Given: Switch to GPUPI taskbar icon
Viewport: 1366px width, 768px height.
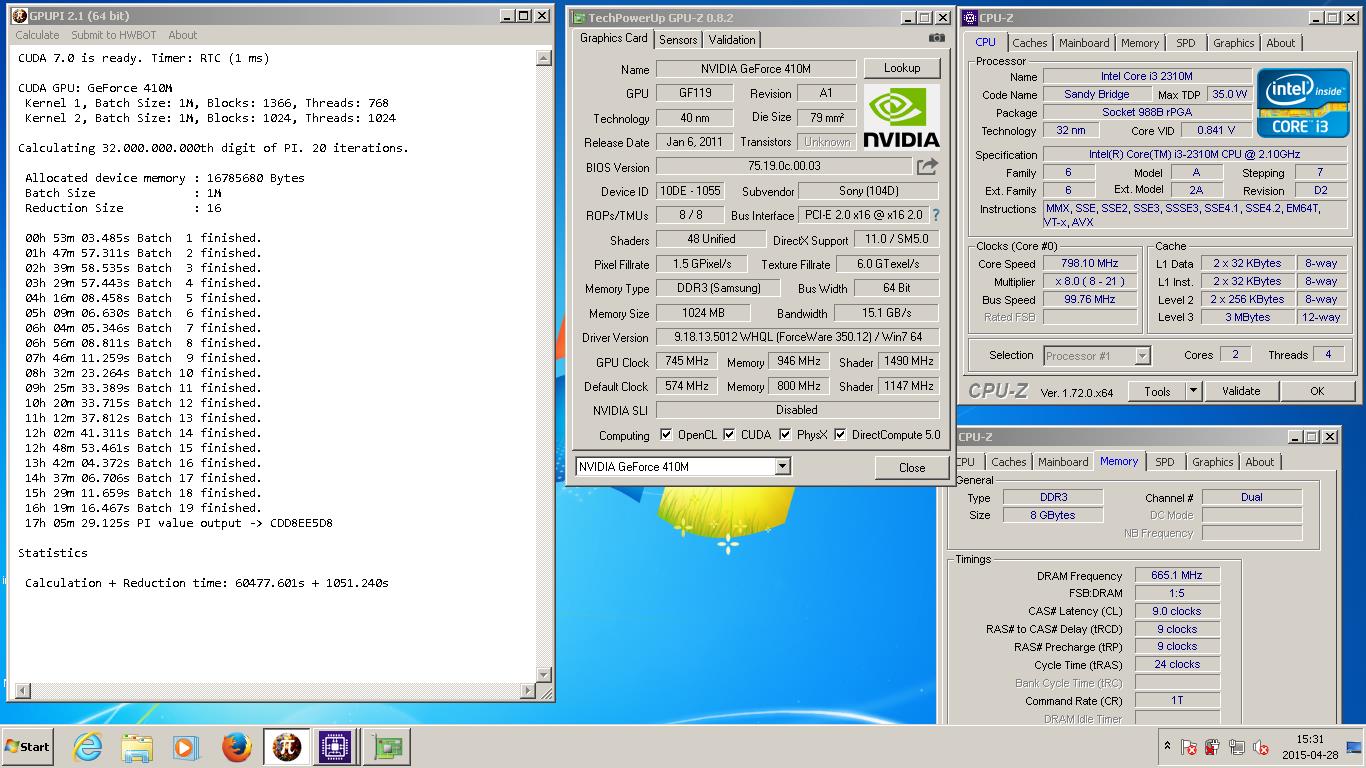Looking at the screenshot, I should 286,746.
